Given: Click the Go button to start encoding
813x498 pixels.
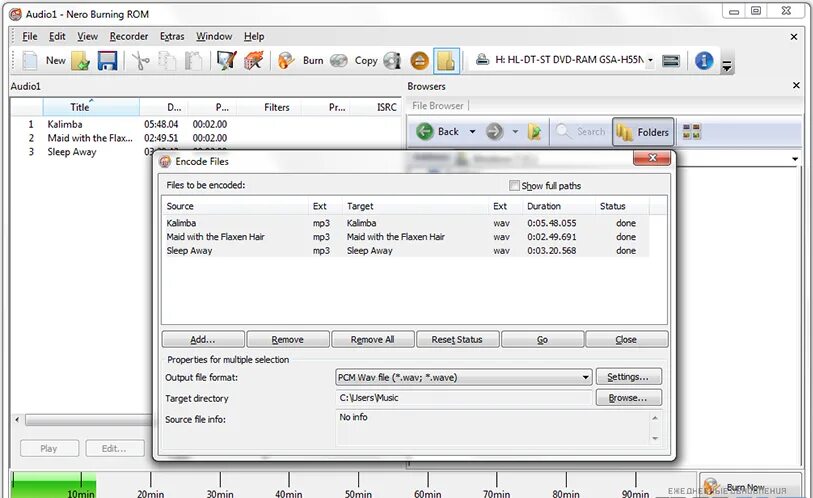Looking at the screenshot, I should point(542,339).
